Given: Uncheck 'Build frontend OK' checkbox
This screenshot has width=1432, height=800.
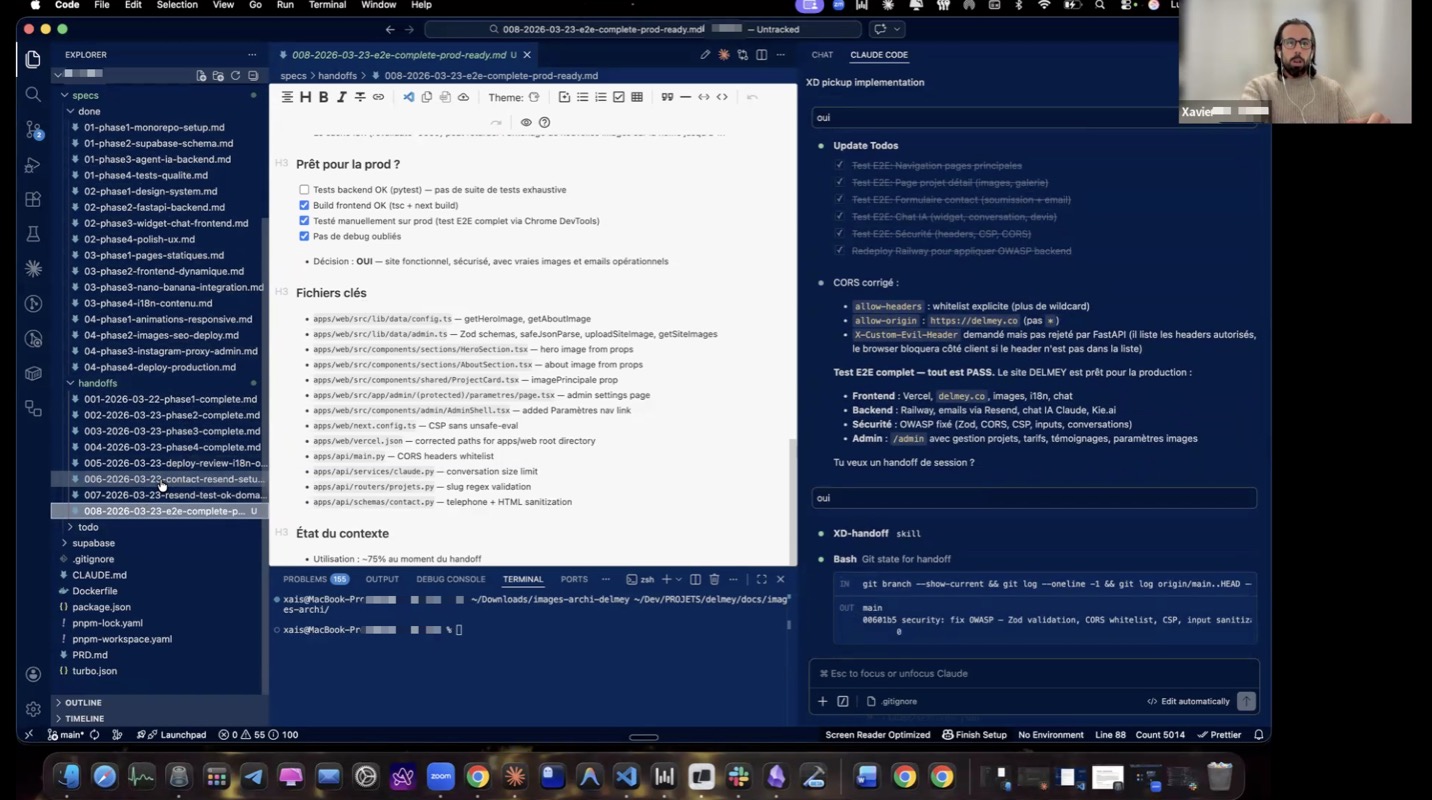Looking at the screenshot, I should (304, 205).
